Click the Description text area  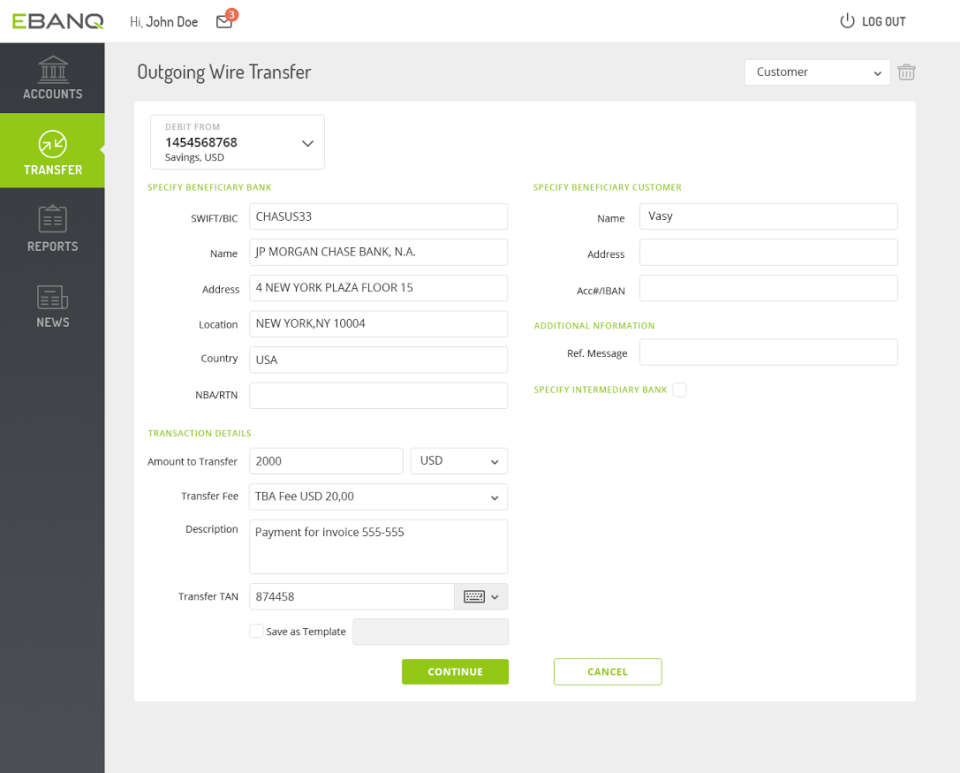click(378, 547)
